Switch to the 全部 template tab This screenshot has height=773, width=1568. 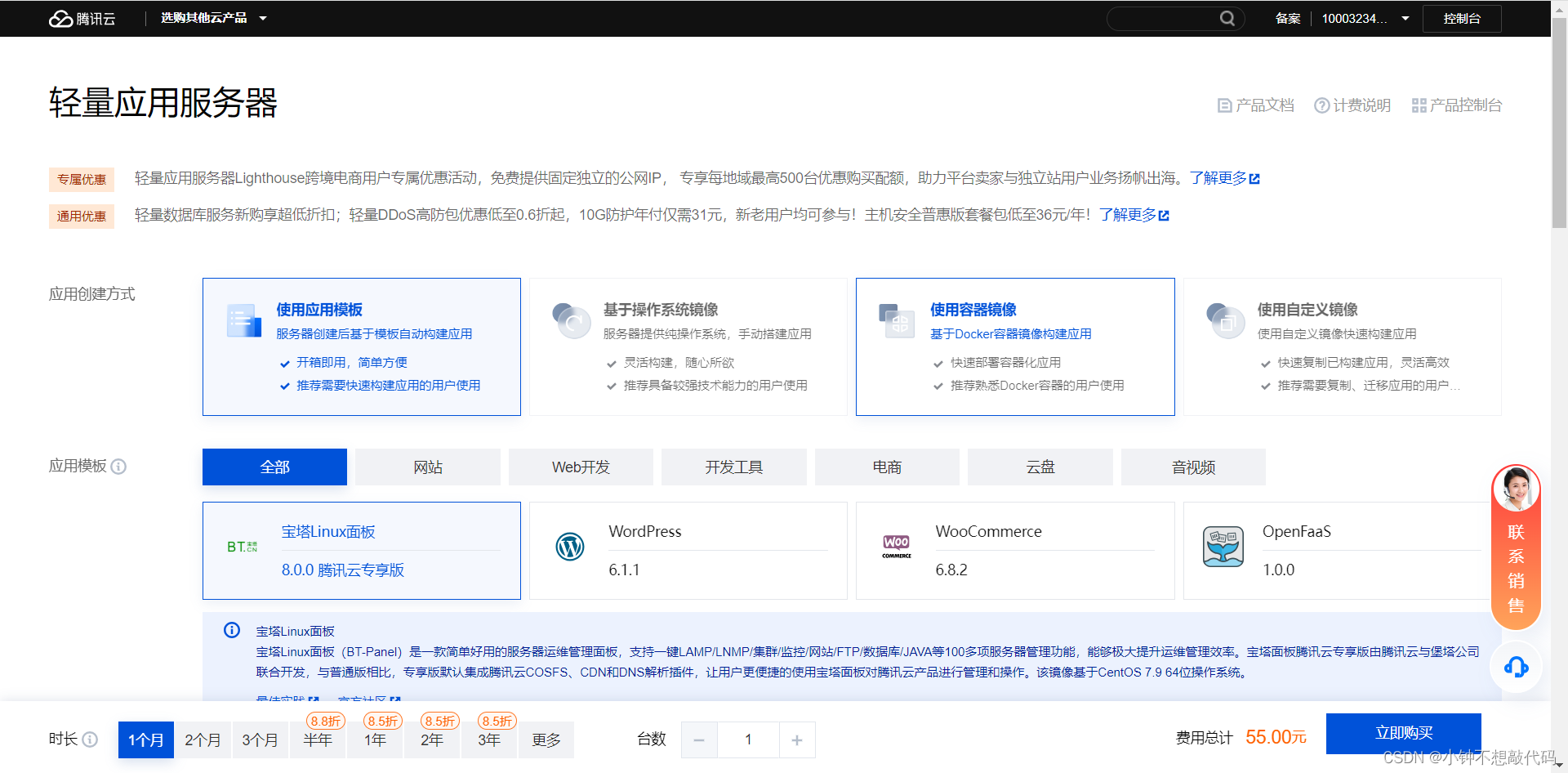tap(274, 467)
